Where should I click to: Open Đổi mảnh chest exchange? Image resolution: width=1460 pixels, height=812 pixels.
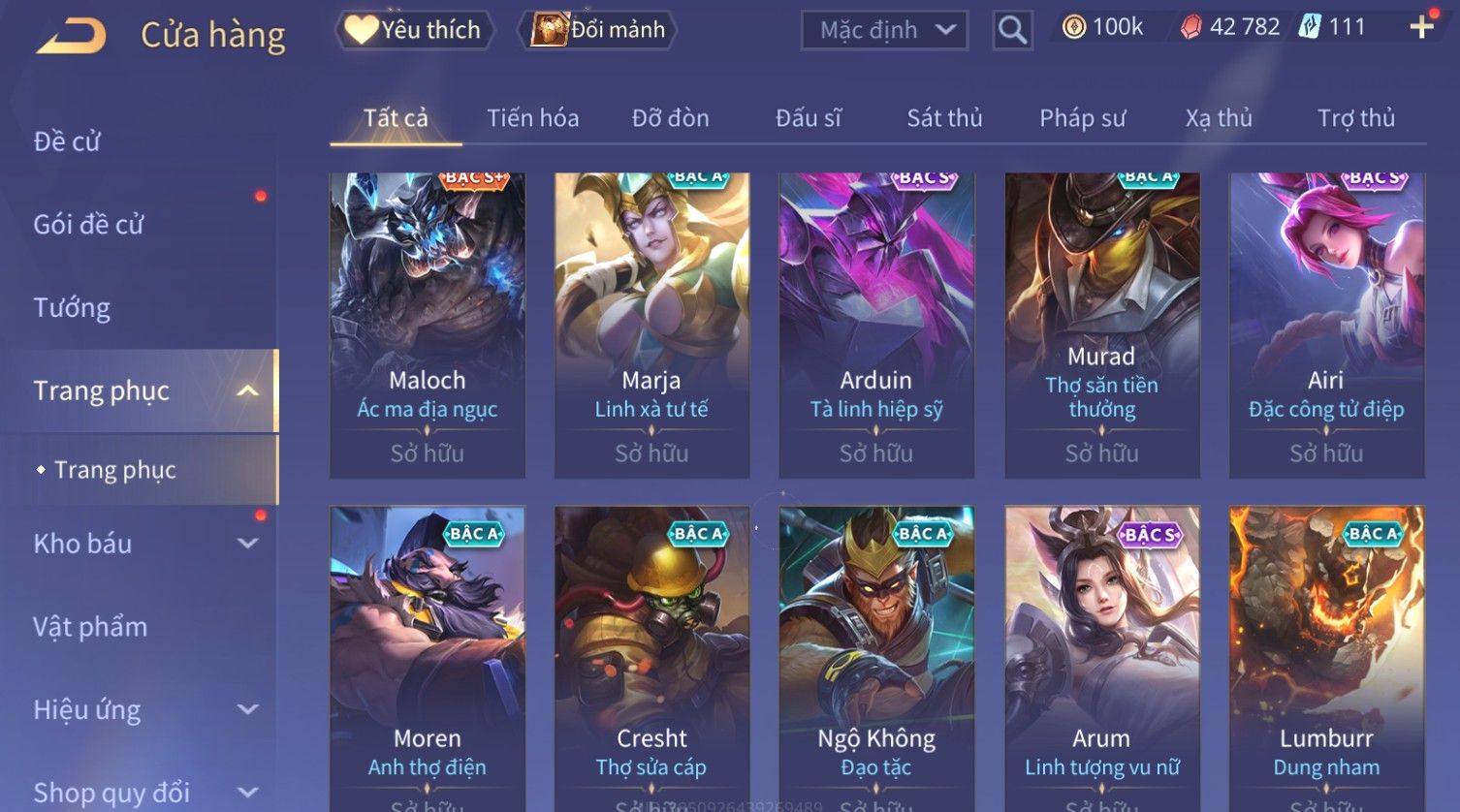(597, 30)
